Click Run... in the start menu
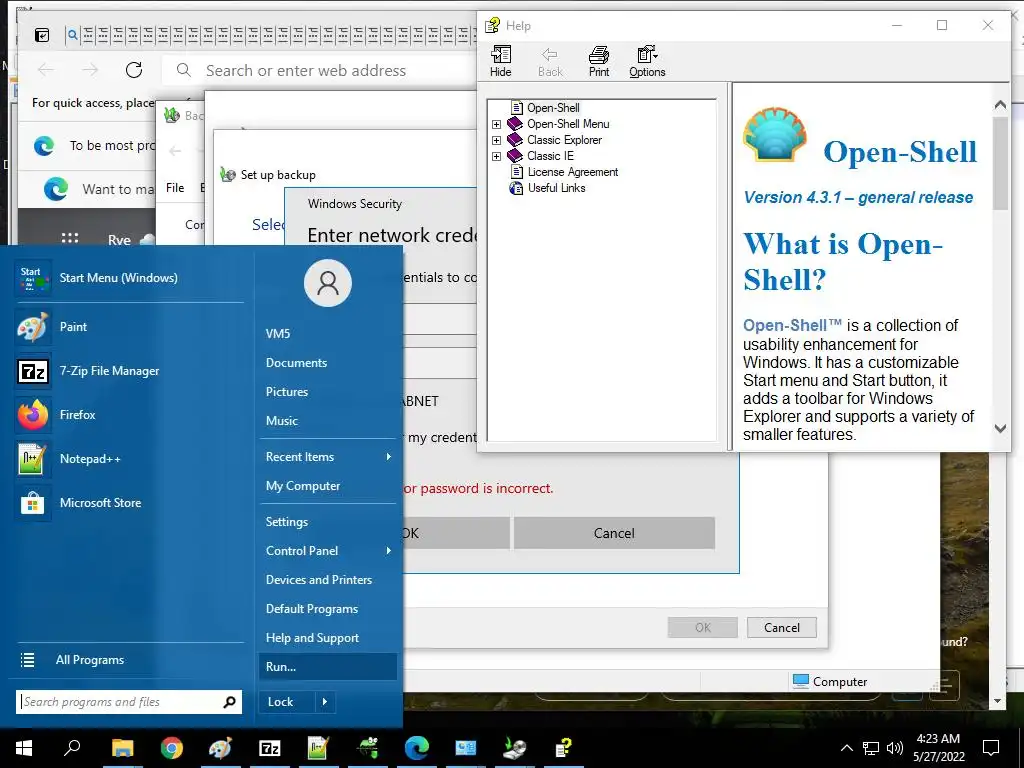This screenshot has height=768, width=1024. (328, 667)
